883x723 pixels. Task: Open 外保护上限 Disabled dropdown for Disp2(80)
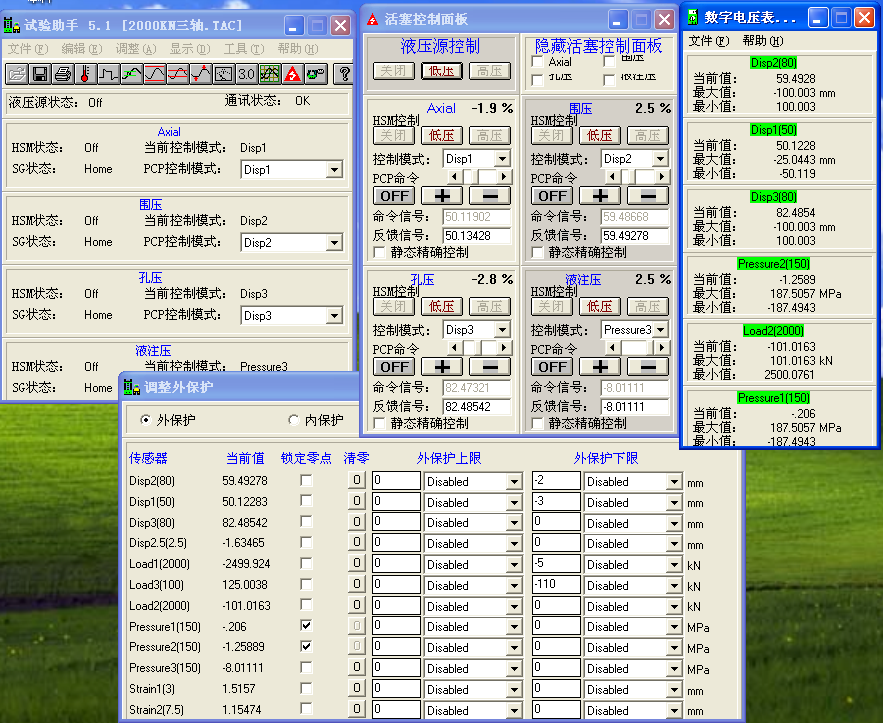tap(514, 481)
